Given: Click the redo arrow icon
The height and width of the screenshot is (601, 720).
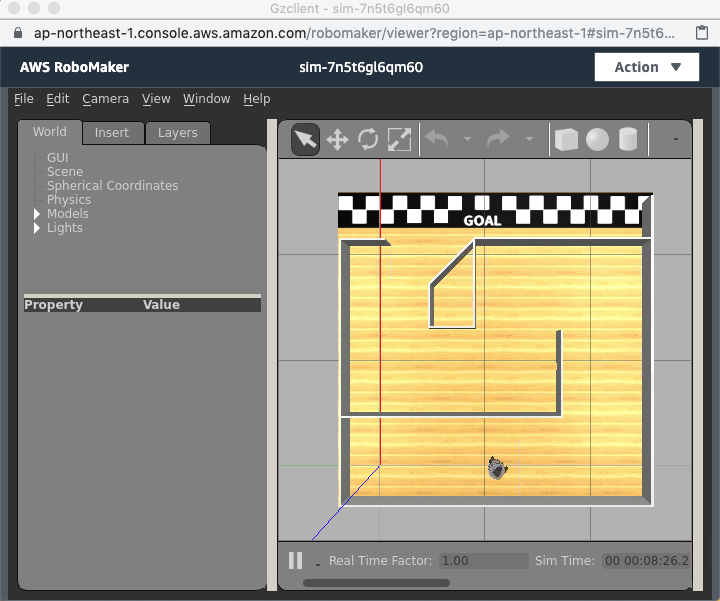Looking at the screenshot, I should tap(498, 139).
